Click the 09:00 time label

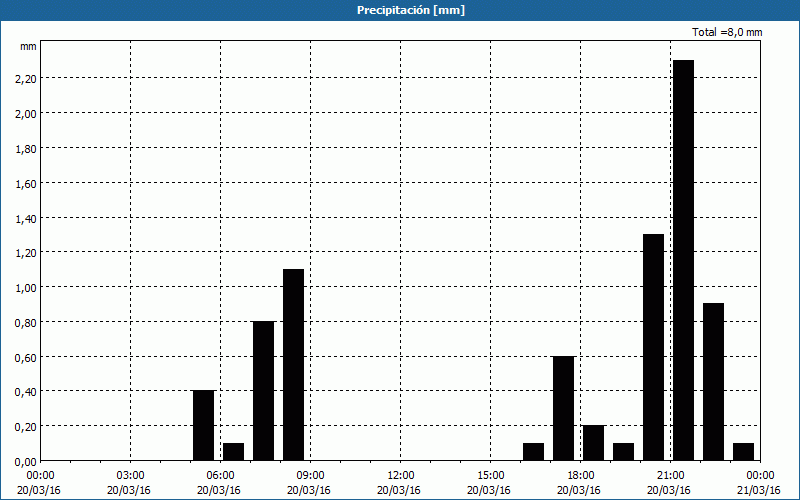(x=310, y=476)
